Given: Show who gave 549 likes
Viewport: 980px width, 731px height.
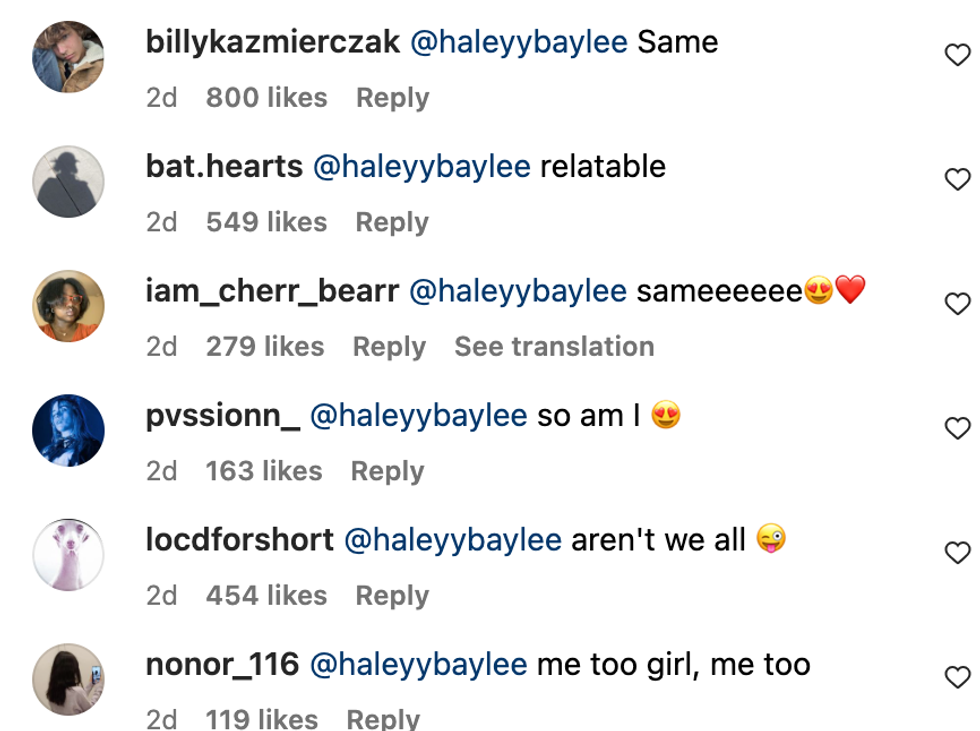Looking at the screenshot, I should (x=266, y=222).
